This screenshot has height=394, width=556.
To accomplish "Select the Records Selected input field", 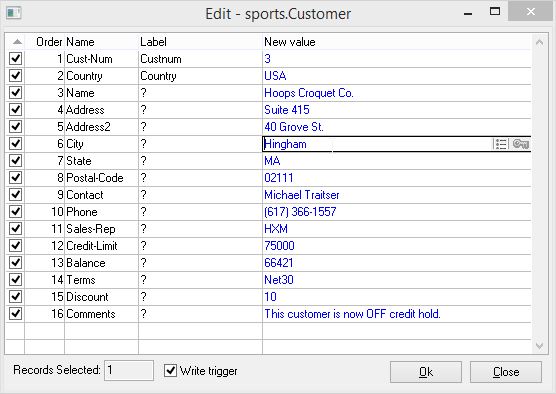I will (129, 370).
